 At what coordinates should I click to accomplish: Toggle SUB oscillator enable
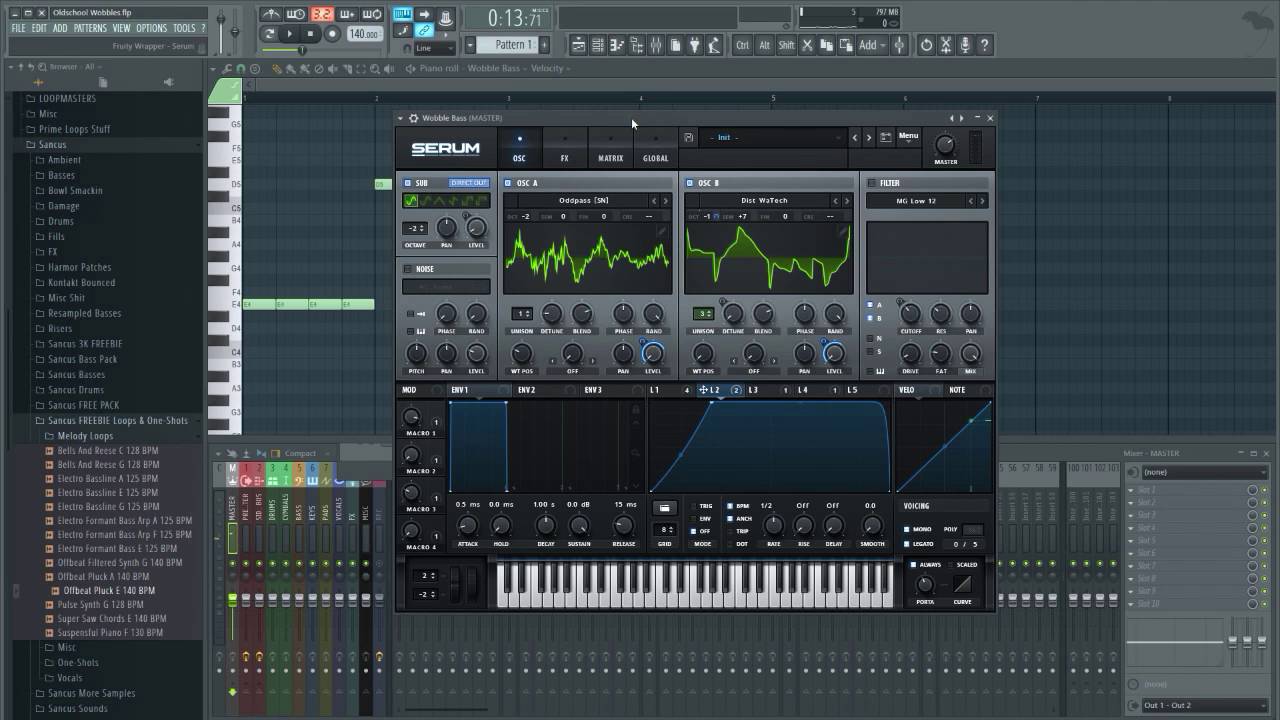408,183
